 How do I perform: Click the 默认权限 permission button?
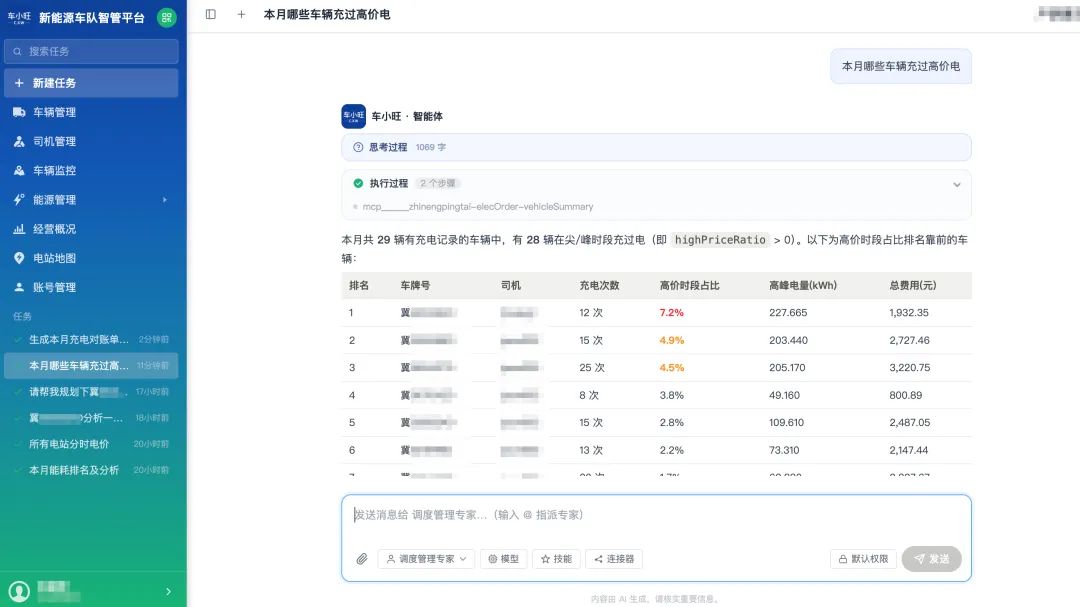[x=864, y=559]
